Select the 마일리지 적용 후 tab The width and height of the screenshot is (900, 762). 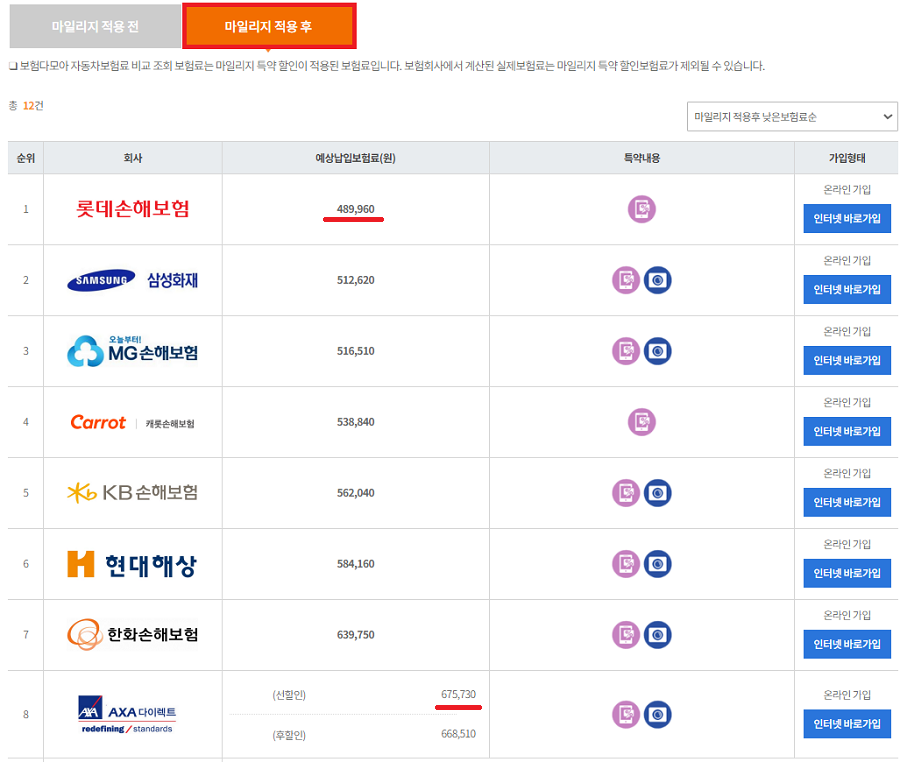[x=269, y=26]
